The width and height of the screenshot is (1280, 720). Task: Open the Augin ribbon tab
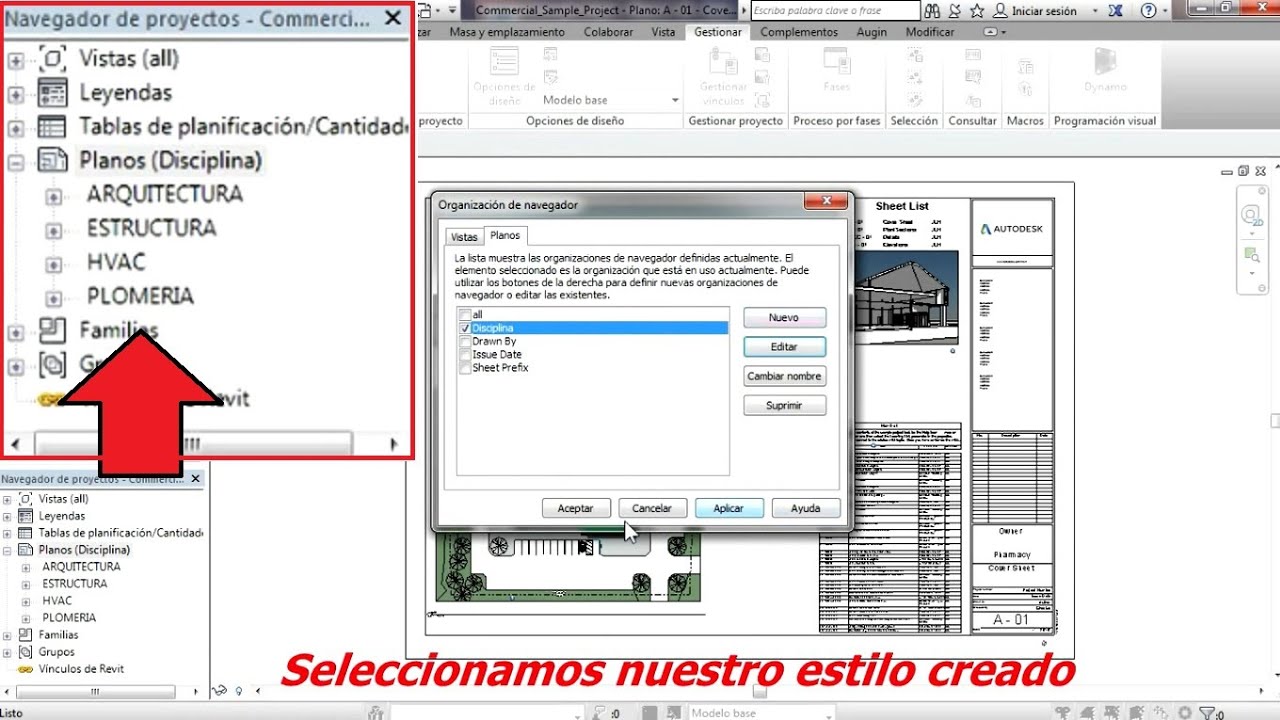click(x=872, y=32)
